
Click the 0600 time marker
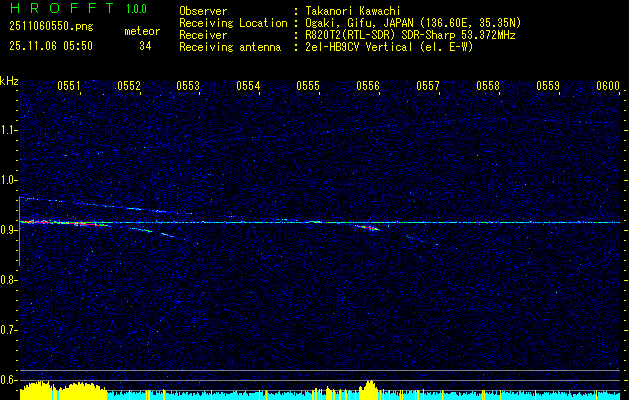click(608, 86)
